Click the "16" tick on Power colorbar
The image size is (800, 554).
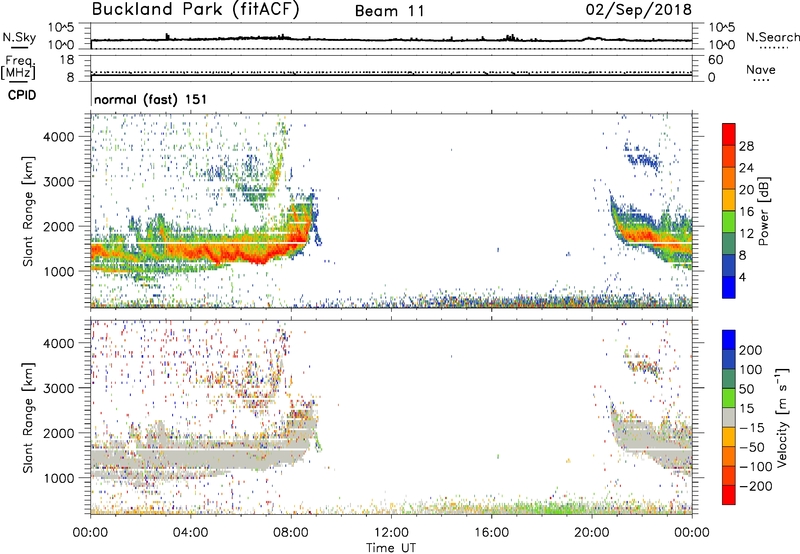(746, 212)
